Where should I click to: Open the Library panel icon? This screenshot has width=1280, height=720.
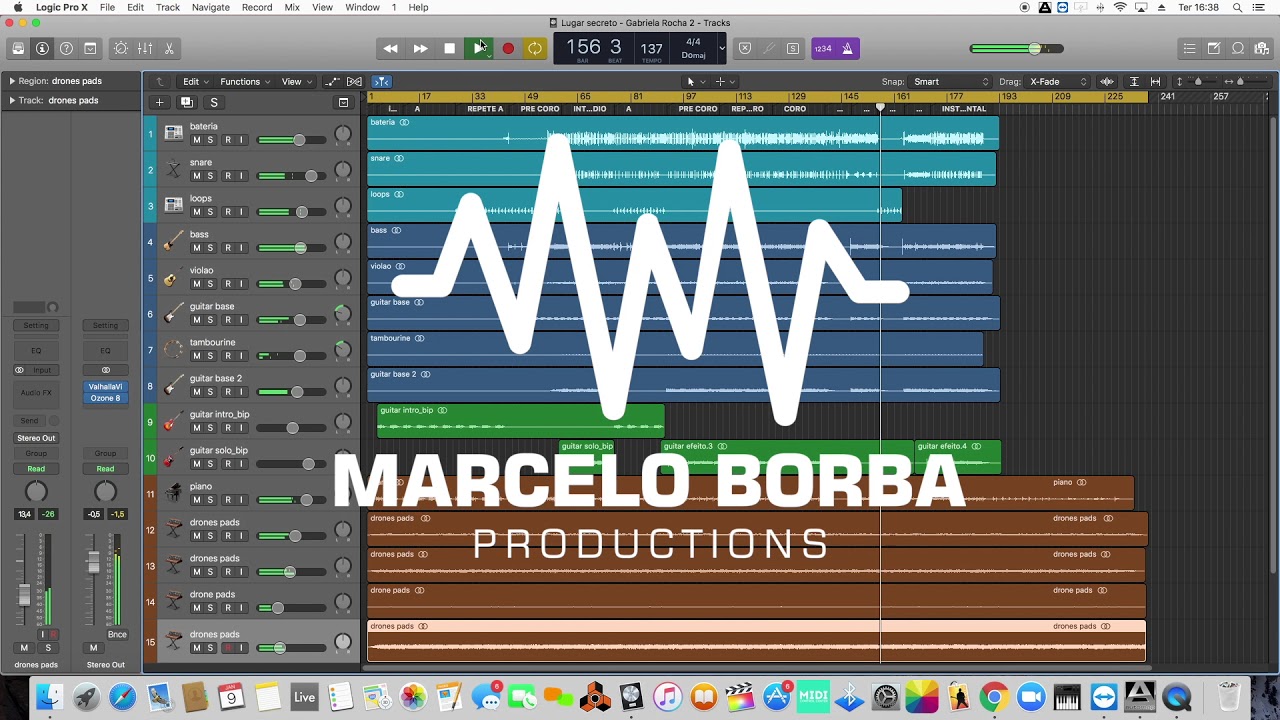click(x=18, y=48)
